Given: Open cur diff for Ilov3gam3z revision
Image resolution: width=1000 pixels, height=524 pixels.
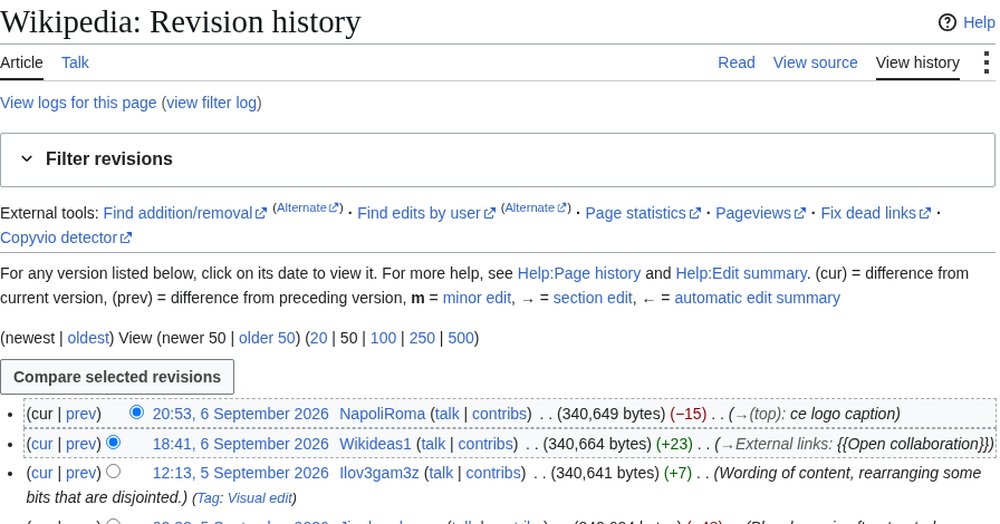Looking at the screenshot, I should pos(42,473).
